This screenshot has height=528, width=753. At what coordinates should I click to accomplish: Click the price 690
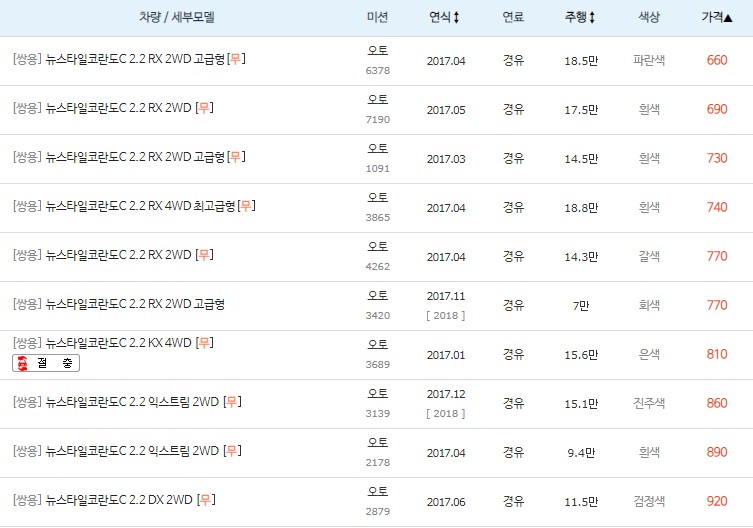pyautogui.click(x=717, y=110)
